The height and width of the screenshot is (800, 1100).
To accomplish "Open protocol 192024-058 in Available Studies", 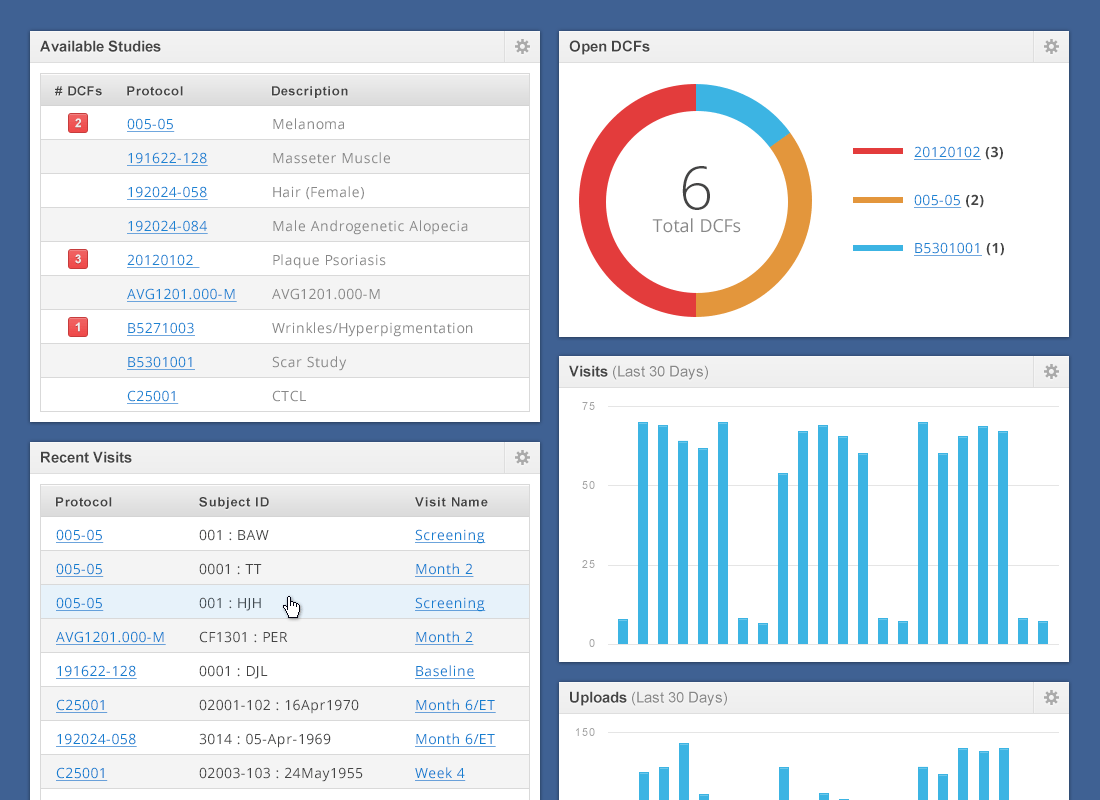I will click(x=167, y=192).
